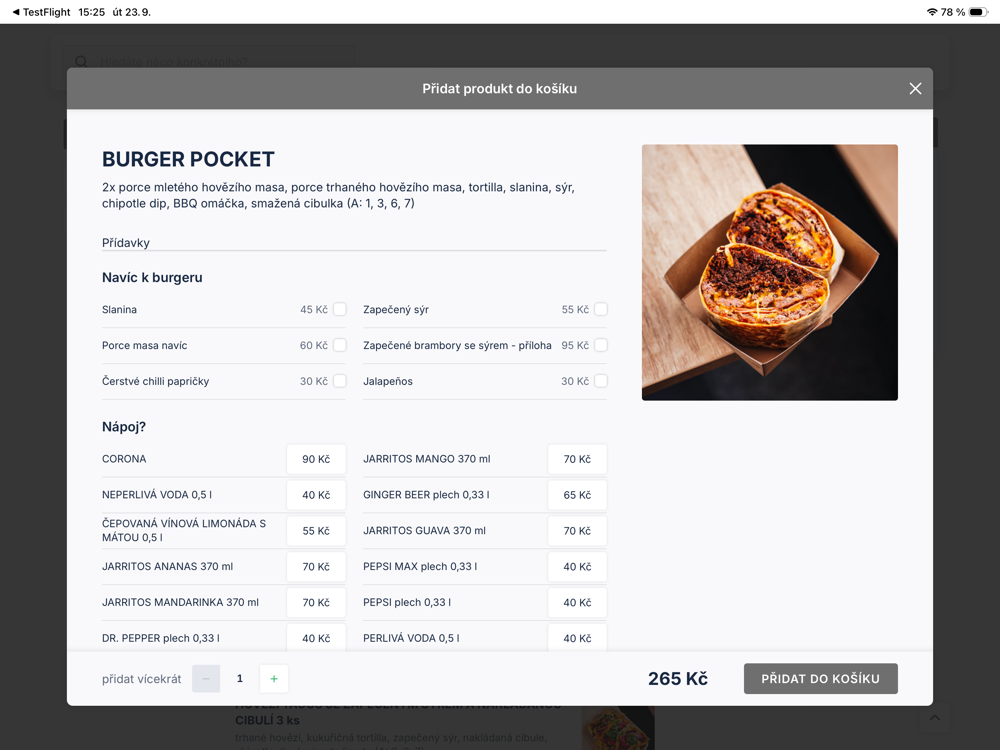Add JARRITOS MANGO 370 ml price button
1000x750 pixels.
point(577,459)
